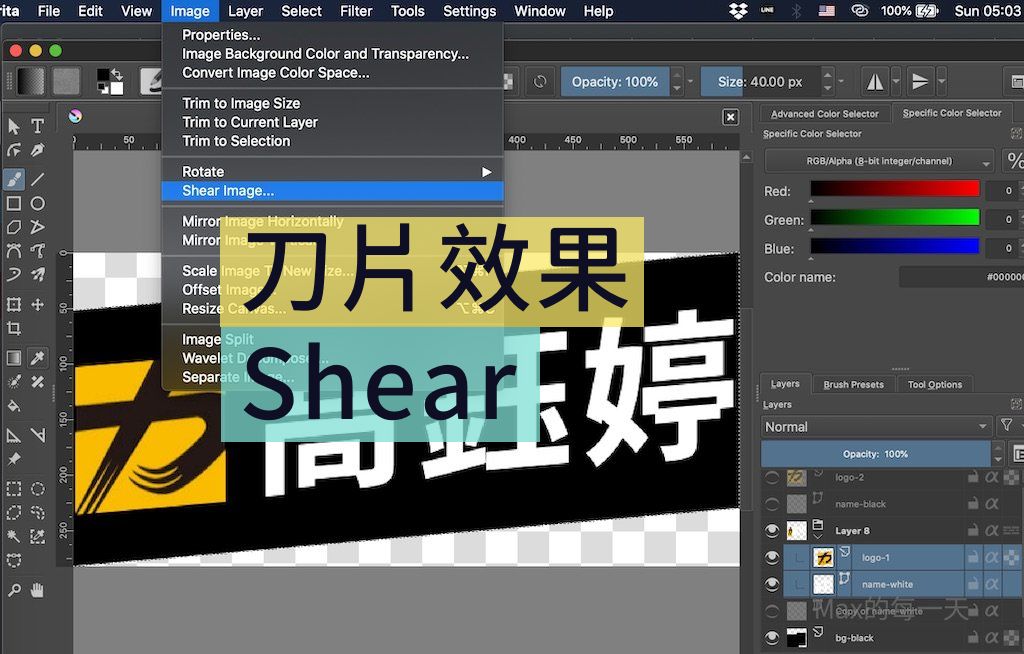The height and width of the screenshot is (654, 1024).
Task: Hide the bg-black layer
Action: 772,638
